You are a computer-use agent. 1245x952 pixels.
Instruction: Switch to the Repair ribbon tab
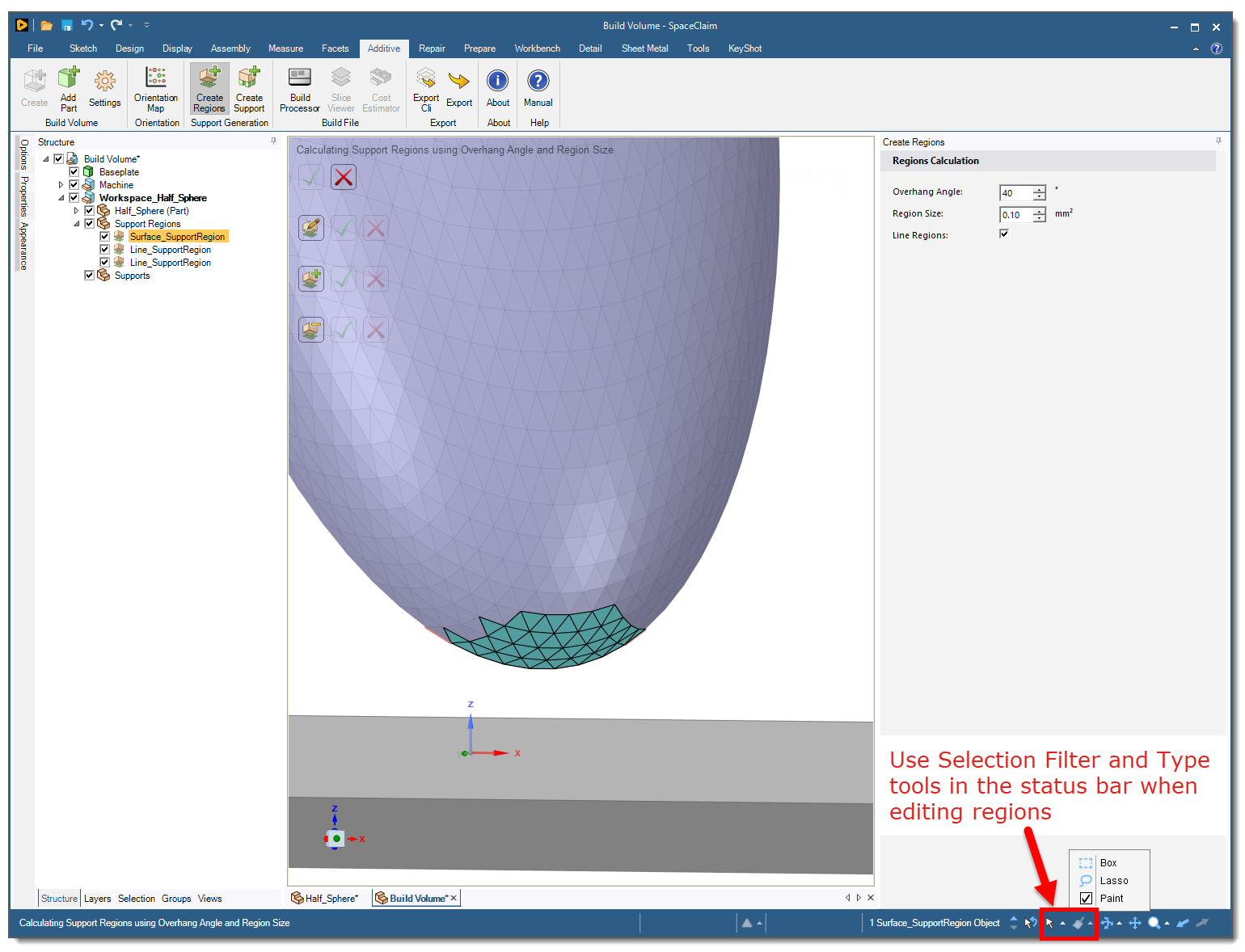point(432,48)
